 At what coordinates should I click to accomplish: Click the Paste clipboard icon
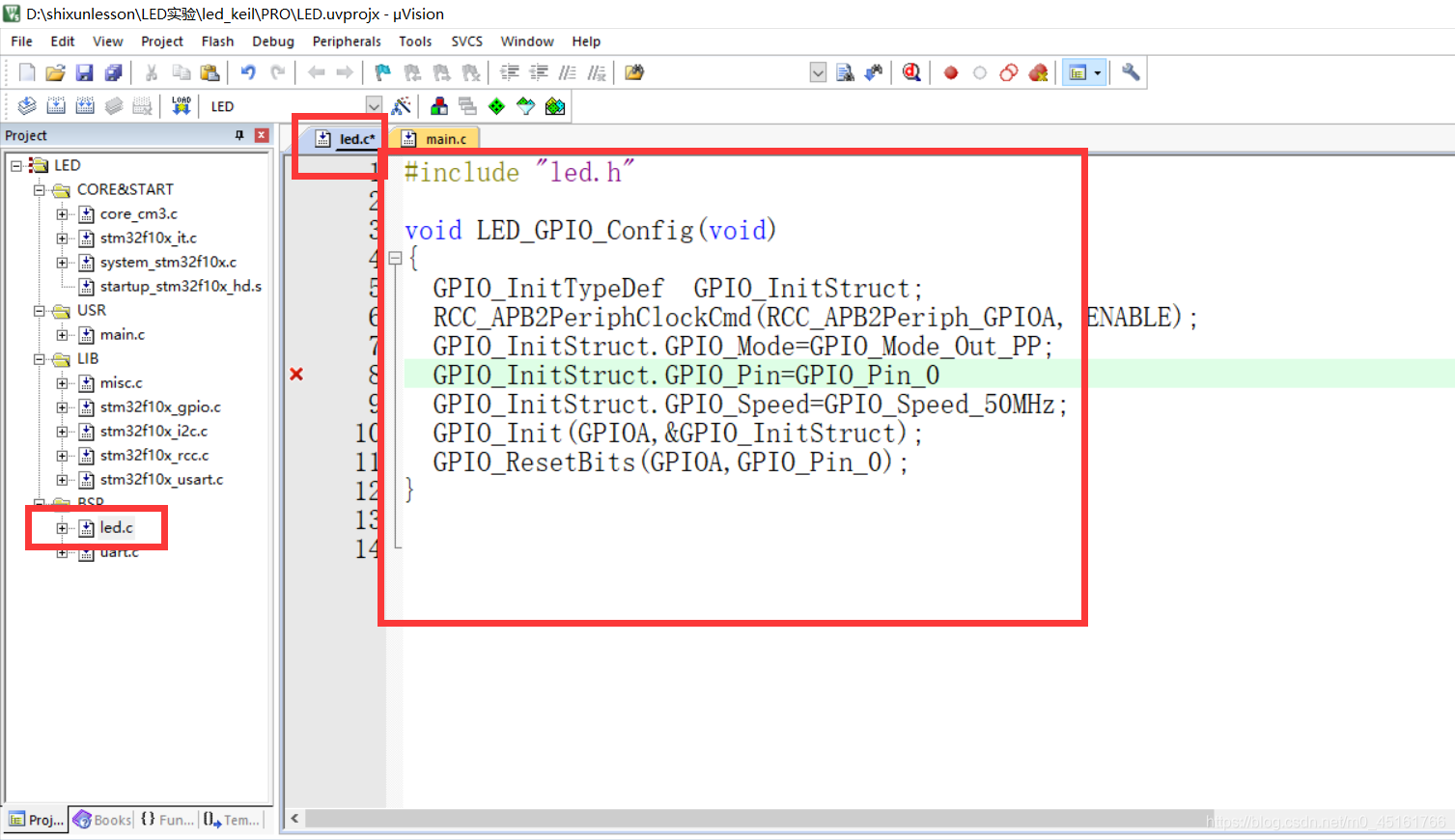[x=210, y=72]
